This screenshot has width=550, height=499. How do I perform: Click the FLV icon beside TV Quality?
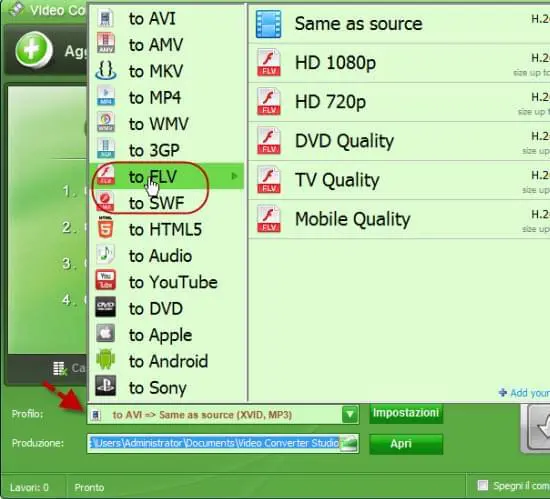click(269, 180)
